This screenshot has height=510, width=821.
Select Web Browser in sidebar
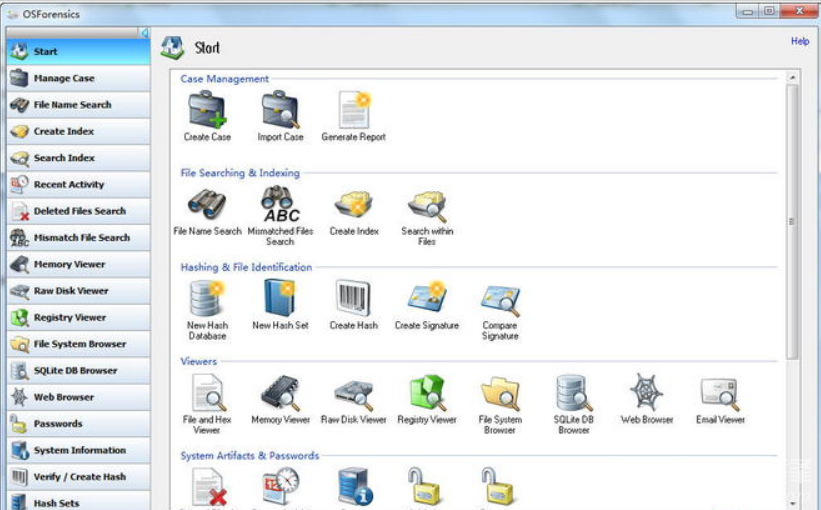(79, 397)
